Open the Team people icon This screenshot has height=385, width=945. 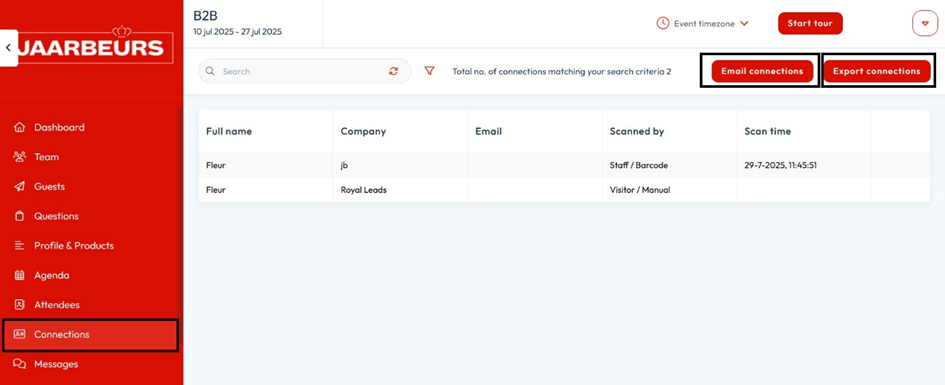(19, 157)
